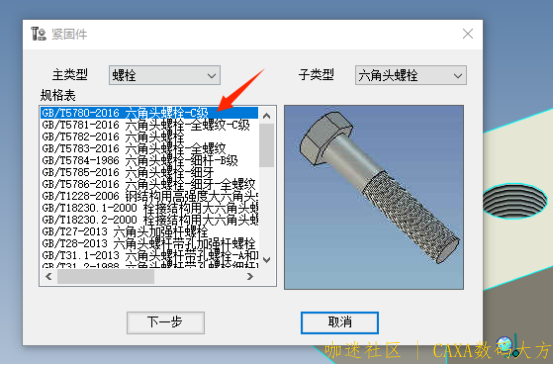Close the 紧固件 dialog

(468, 34)
